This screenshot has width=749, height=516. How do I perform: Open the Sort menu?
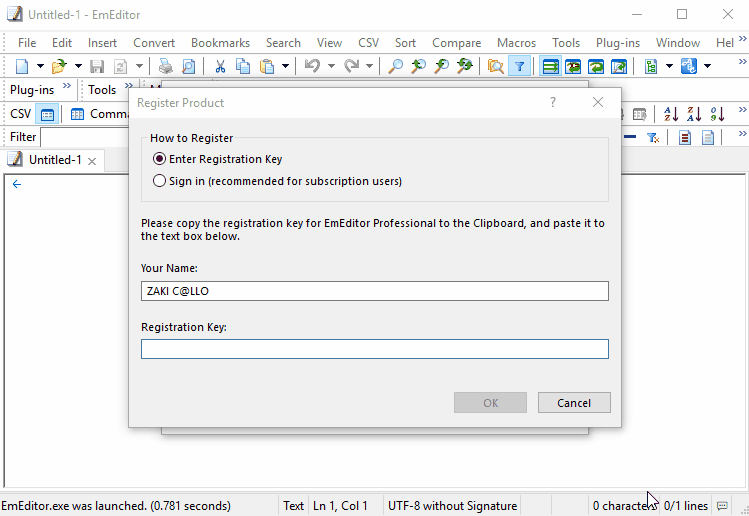point(405,43)
